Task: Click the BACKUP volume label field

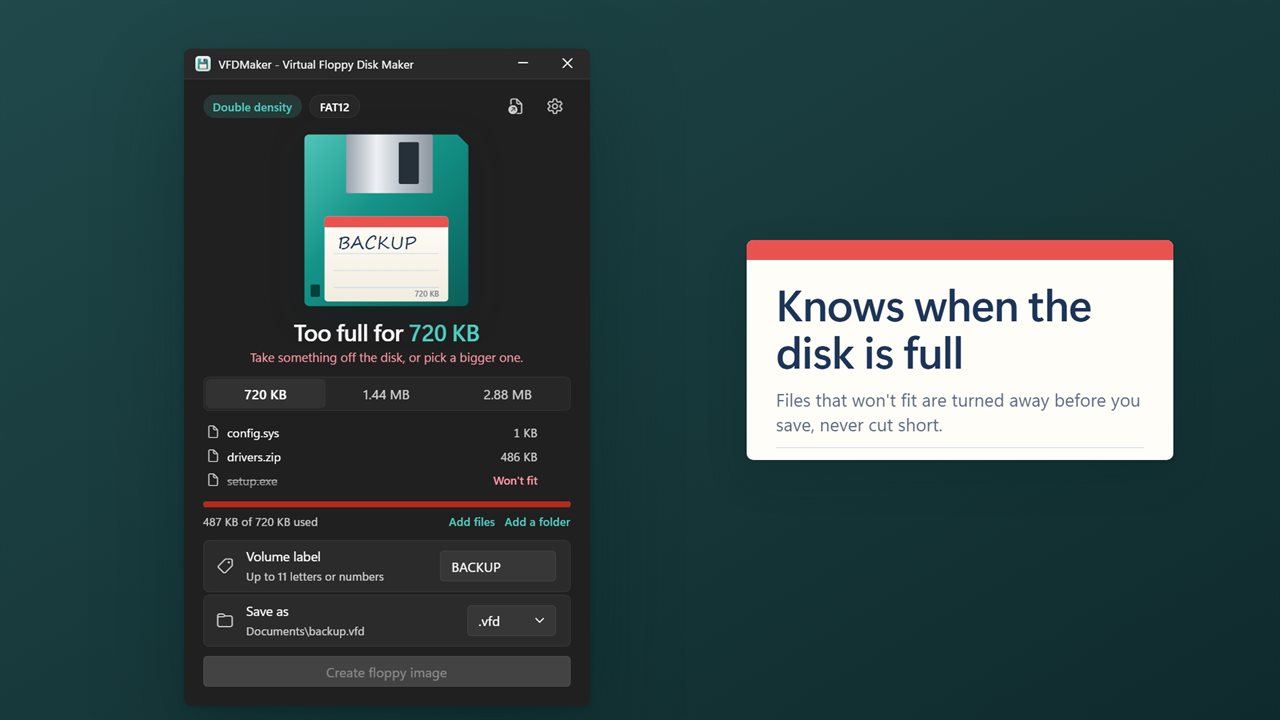Action: point(498,566)
